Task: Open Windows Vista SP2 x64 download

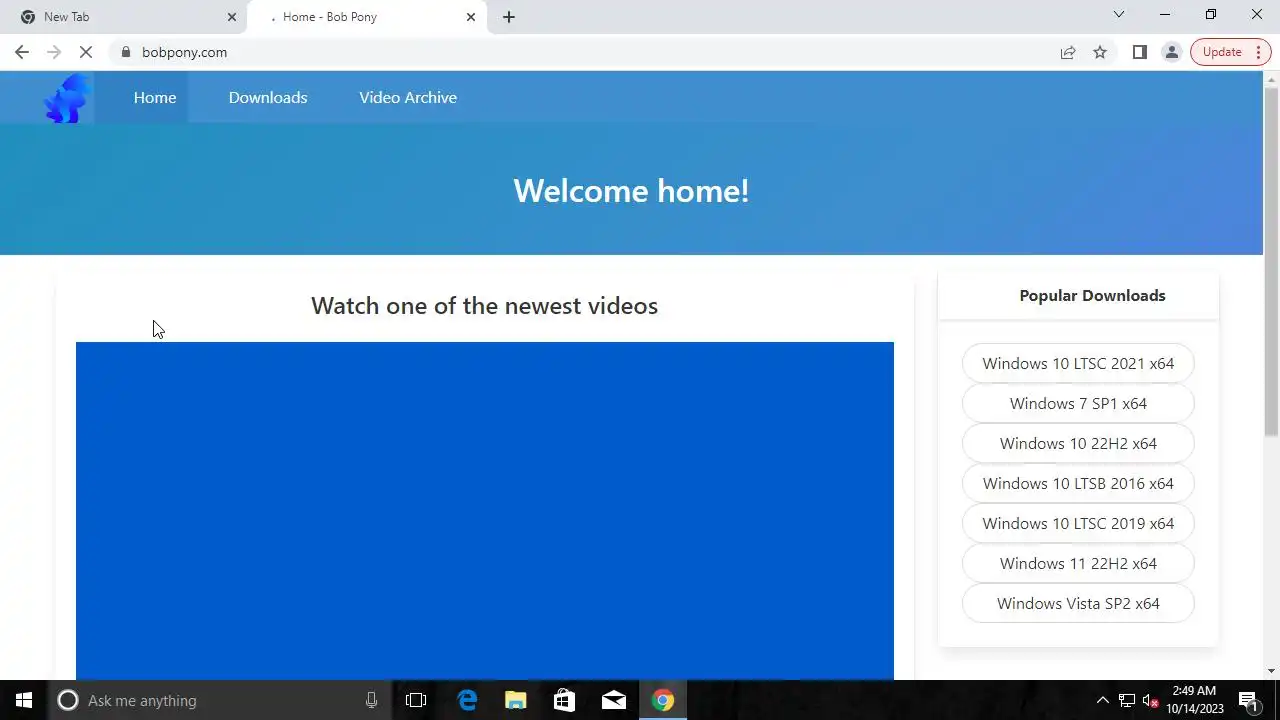Action: pyautogui.click(x=1078, y=604)
